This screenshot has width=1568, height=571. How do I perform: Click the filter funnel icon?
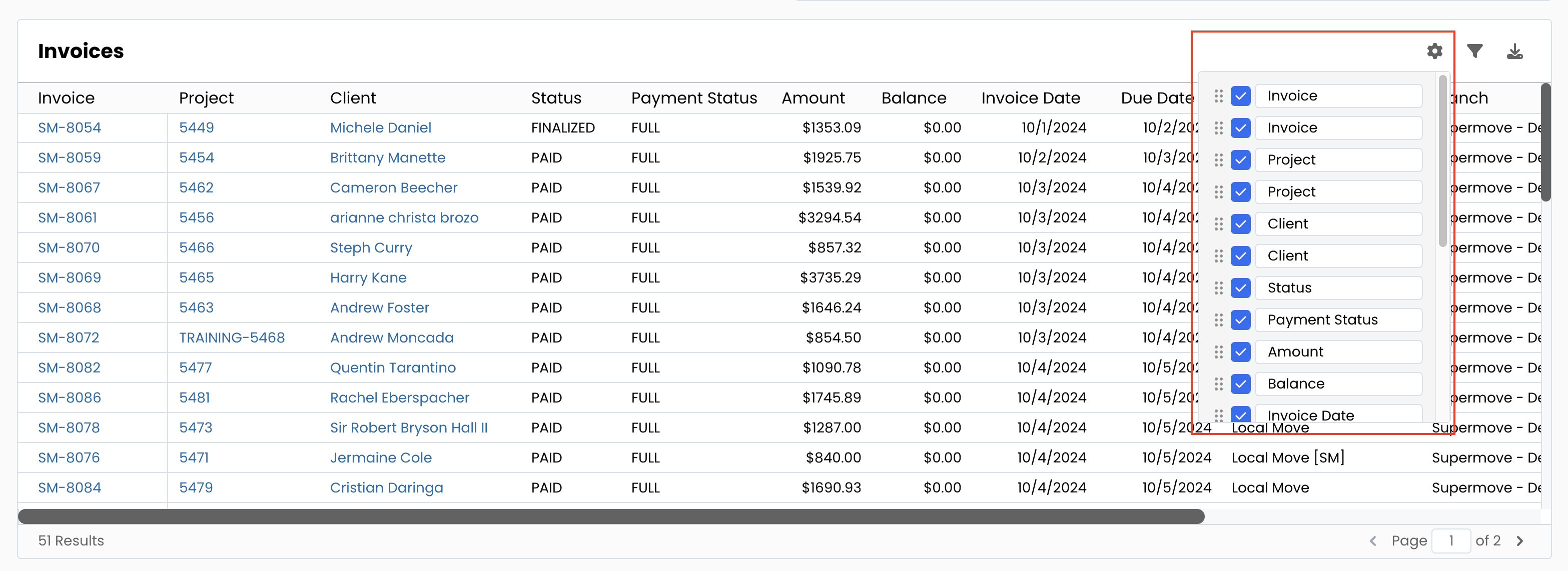pos(1476,51)
